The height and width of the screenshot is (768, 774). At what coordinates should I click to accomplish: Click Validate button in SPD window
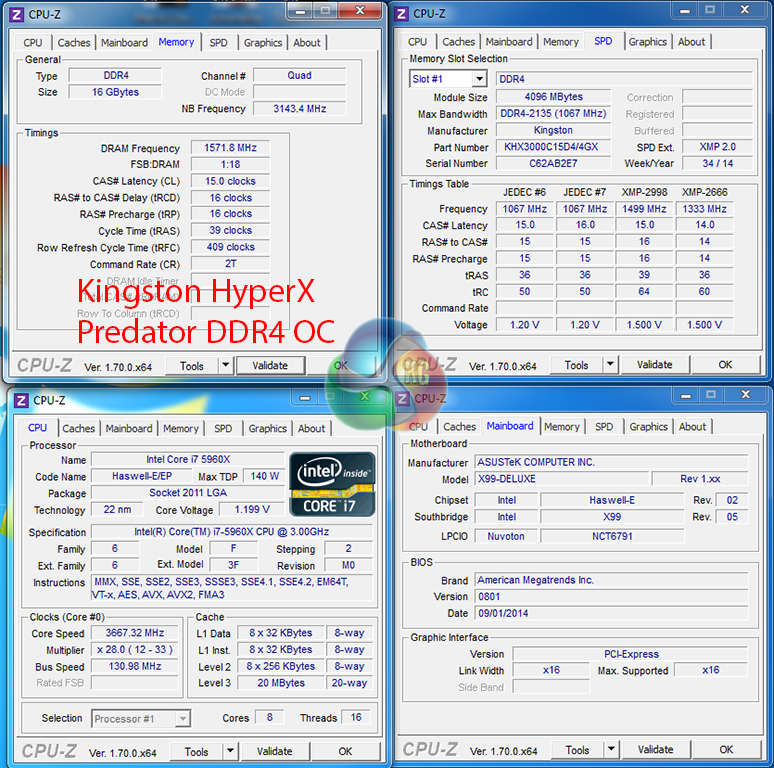click(655, 365)
